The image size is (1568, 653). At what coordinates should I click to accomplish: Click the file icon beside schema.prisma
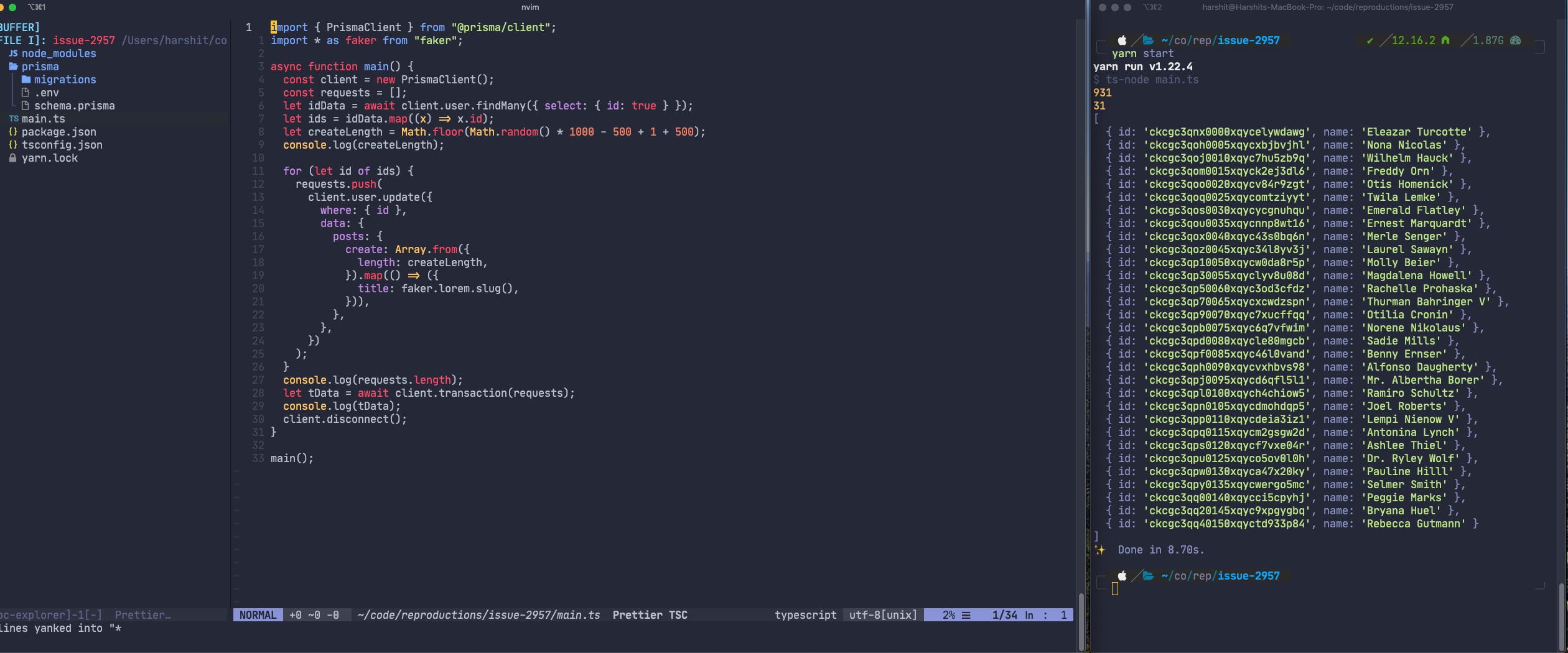[26, 106]
